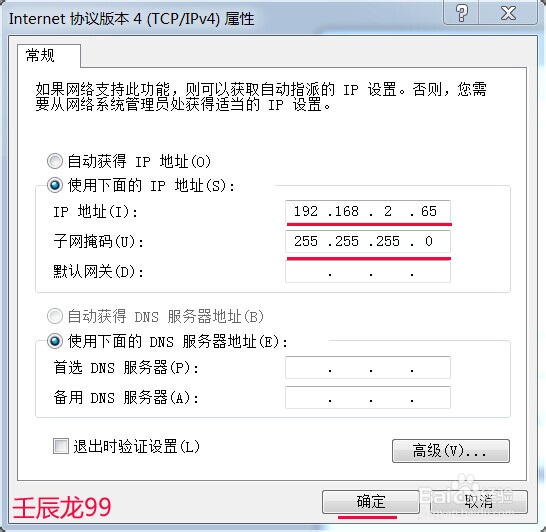Click the 子网掩码 input field
The width and height of the screenshot is (546, 532).
click(368, 242)
